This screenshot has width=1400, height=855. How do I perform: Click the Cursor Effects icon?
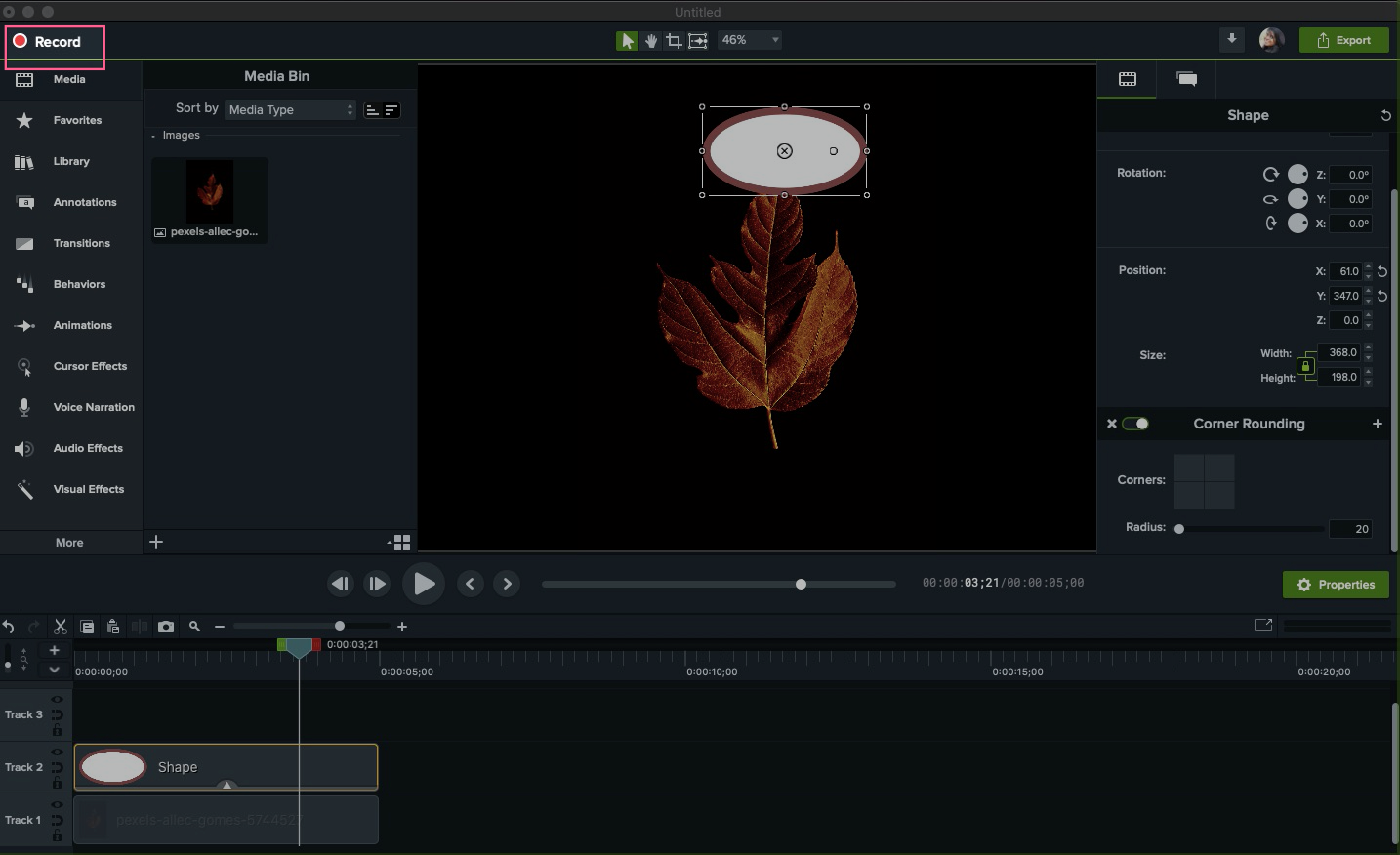tap(25, 367)
